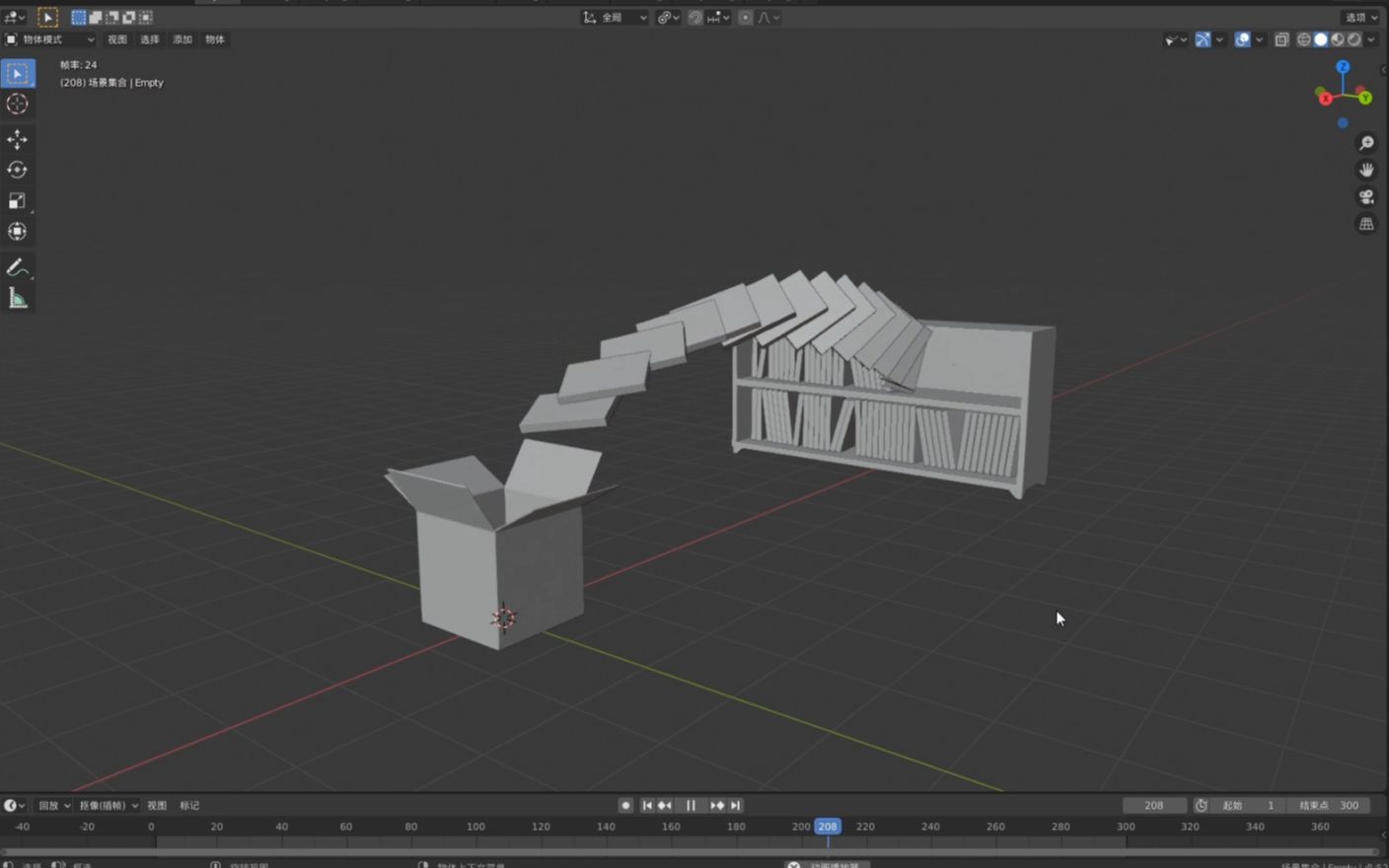1389x868 pixels.
Task: Open the 物体模式 object mode dropdown
Action: [x=49, y=39]
